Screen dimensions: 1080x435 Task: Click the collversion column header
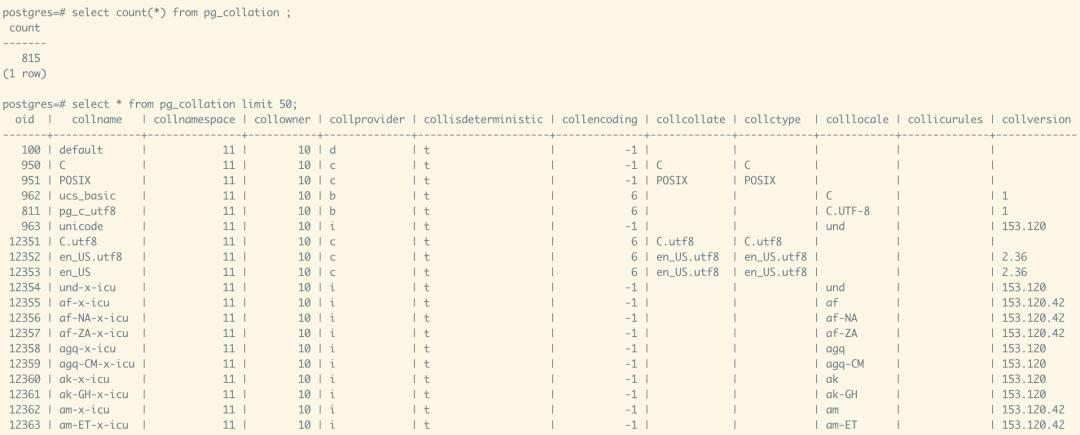(1035, 120)
